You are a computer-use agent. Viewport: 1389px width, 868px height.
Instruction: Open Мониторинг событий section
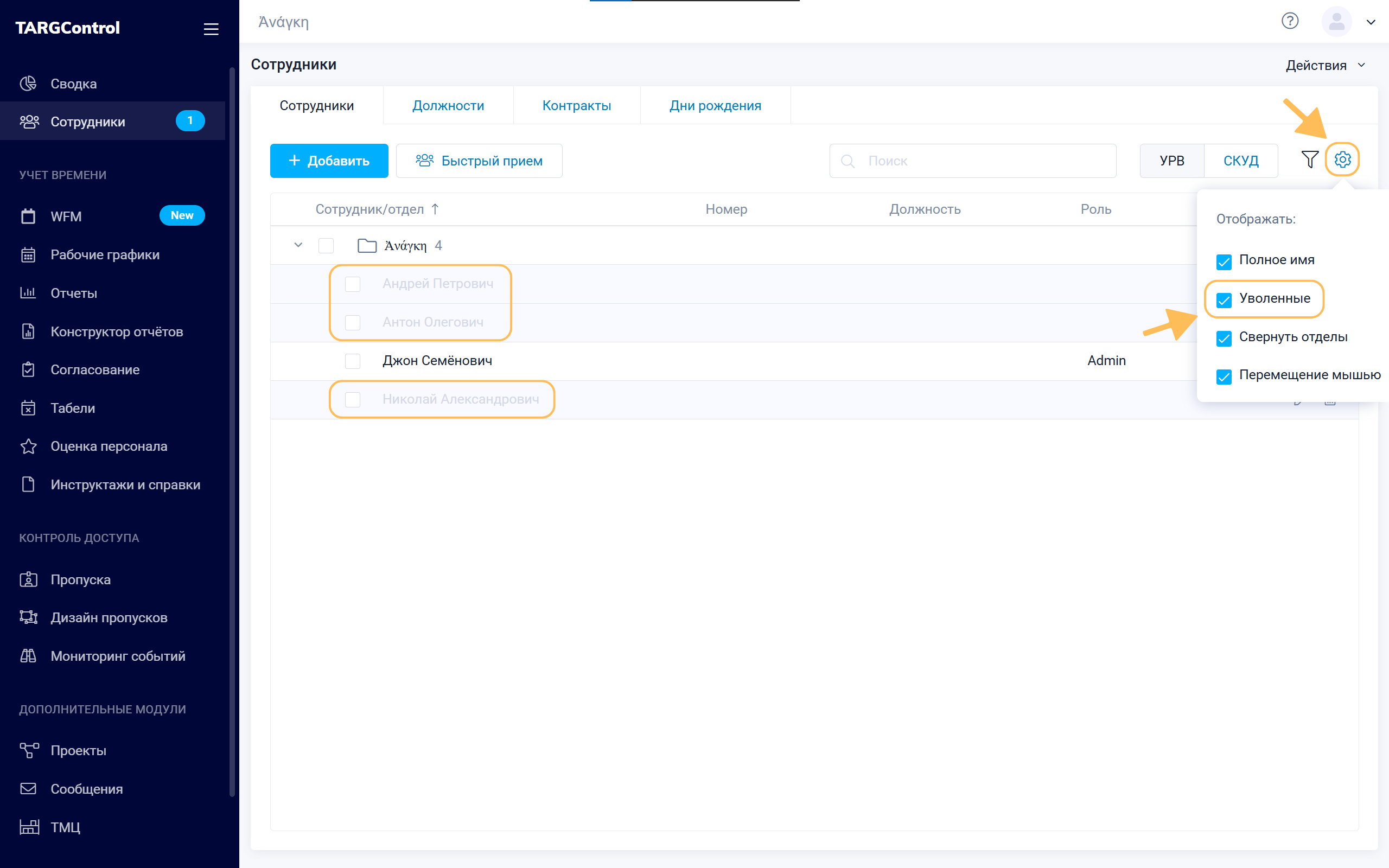118,655
